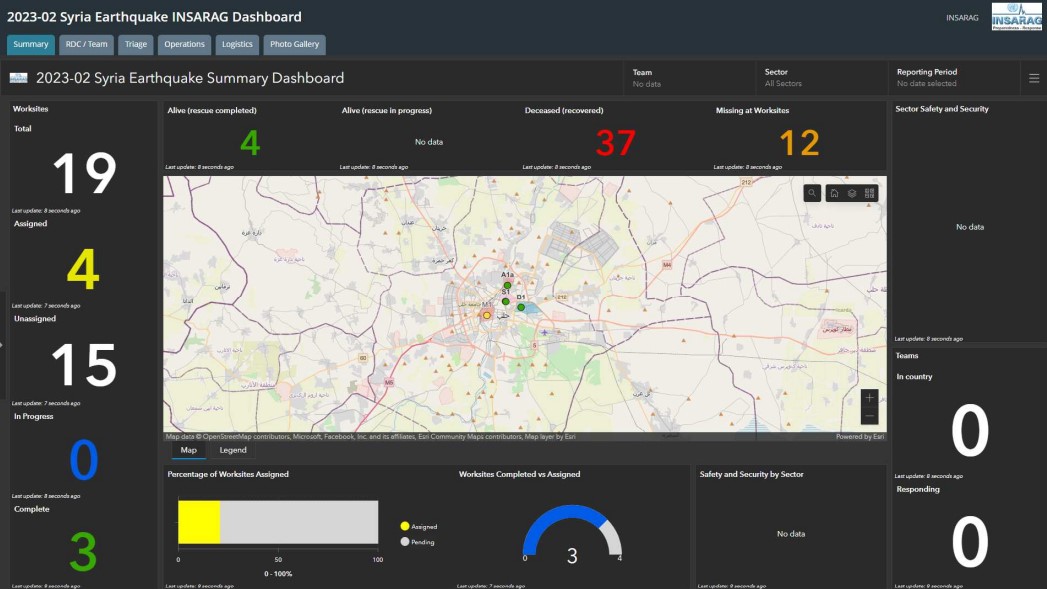Click the yellow Assigned count 4
The height and width of the screenshot is (589, 1047).
tap(83, 270)
